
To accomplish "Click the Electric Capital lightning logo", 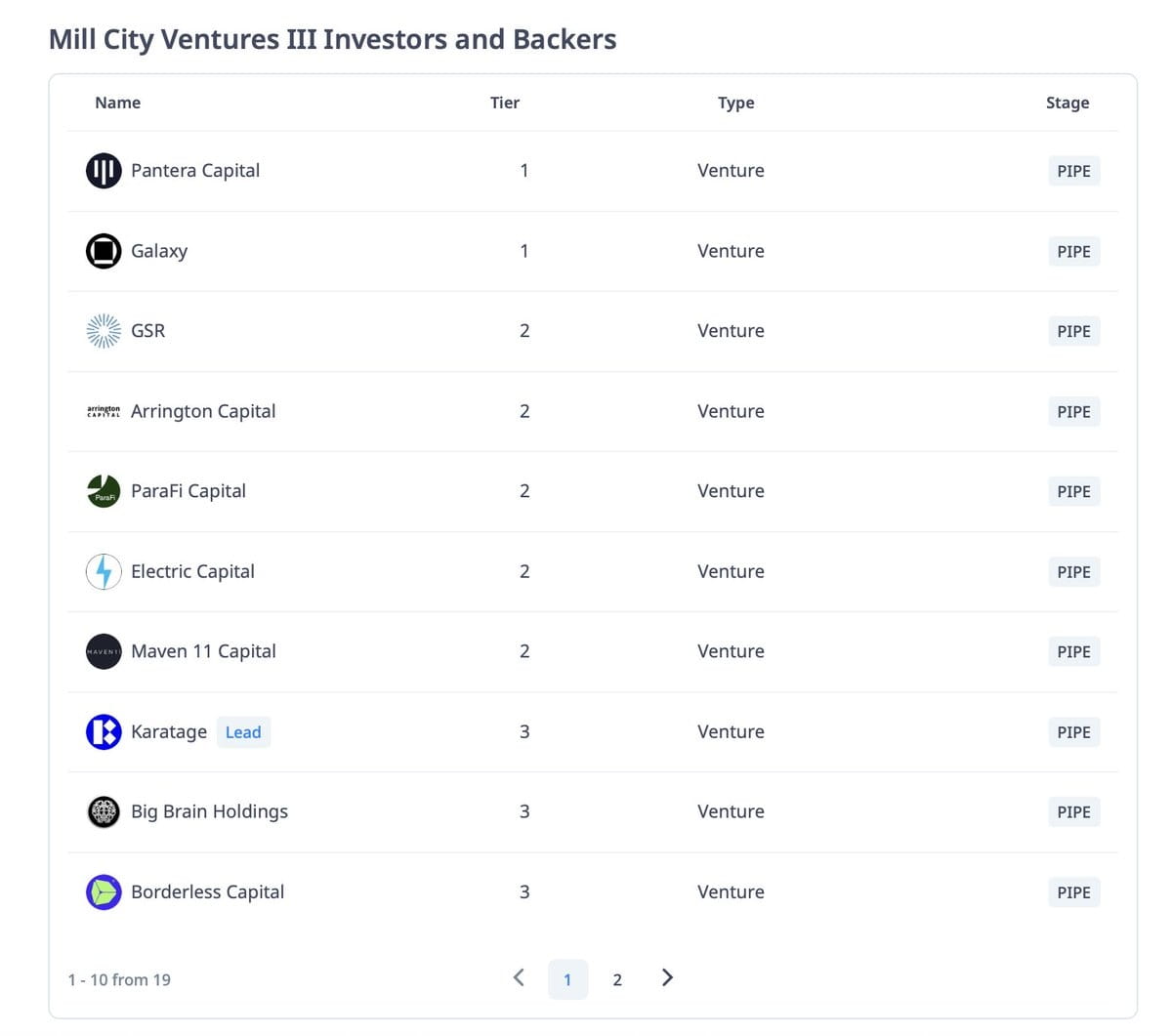I will pyautogui.click(x=104, y=571).
